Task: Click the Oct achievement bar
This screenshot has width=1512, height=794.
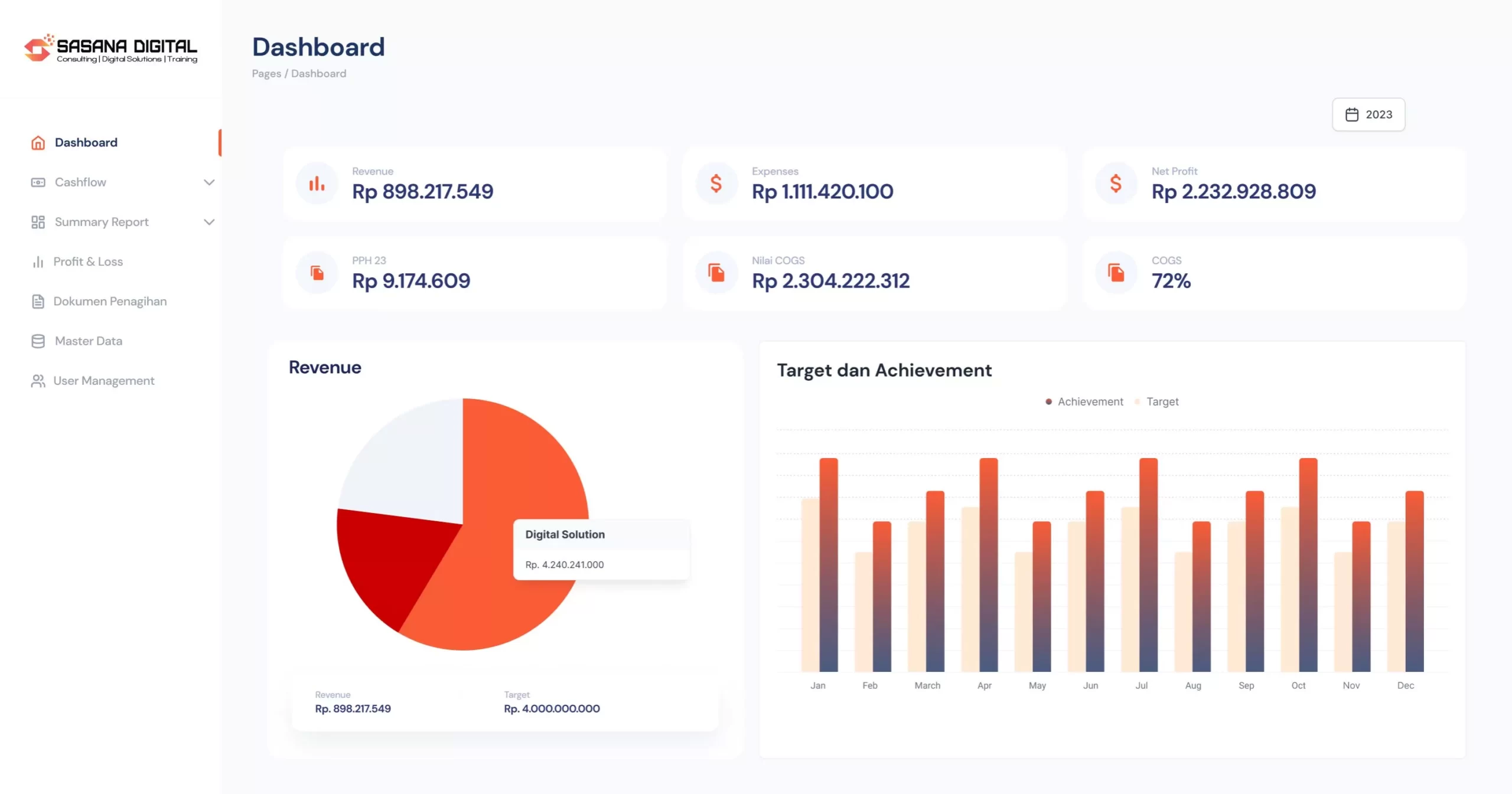Action: pyautogui.click(x=1308, y=565)
